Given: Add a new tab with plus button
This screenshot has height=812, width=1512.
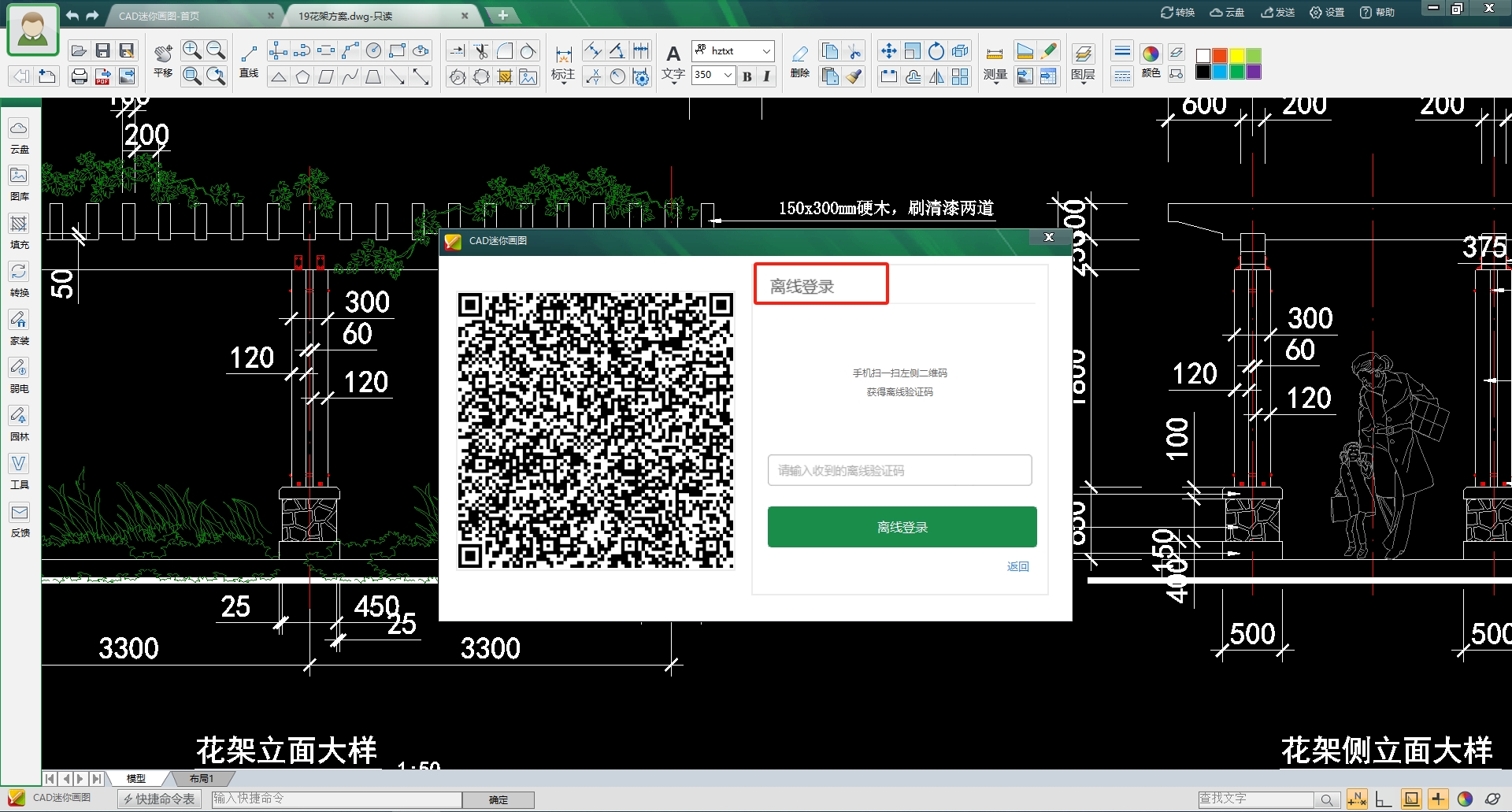Looking at the screenshot, I should [x=502, y=15].
